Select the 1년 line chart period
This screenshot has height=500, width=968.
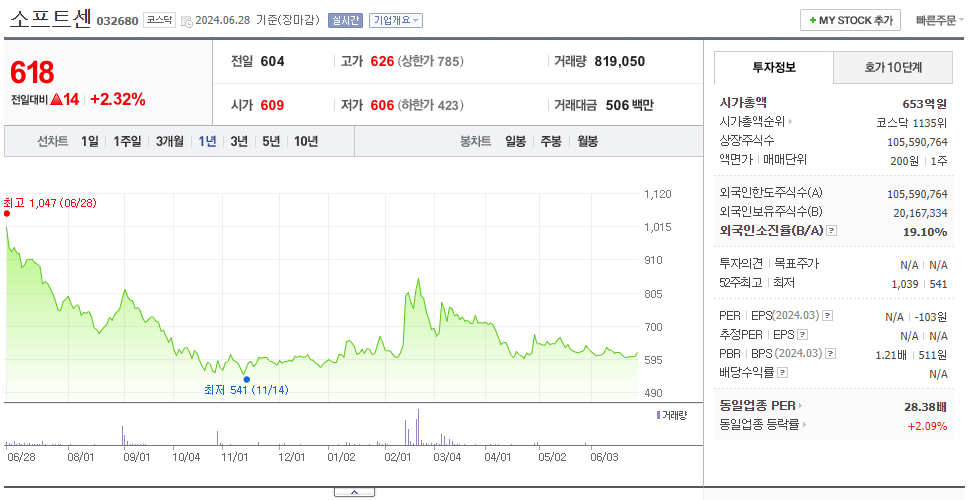207,141
